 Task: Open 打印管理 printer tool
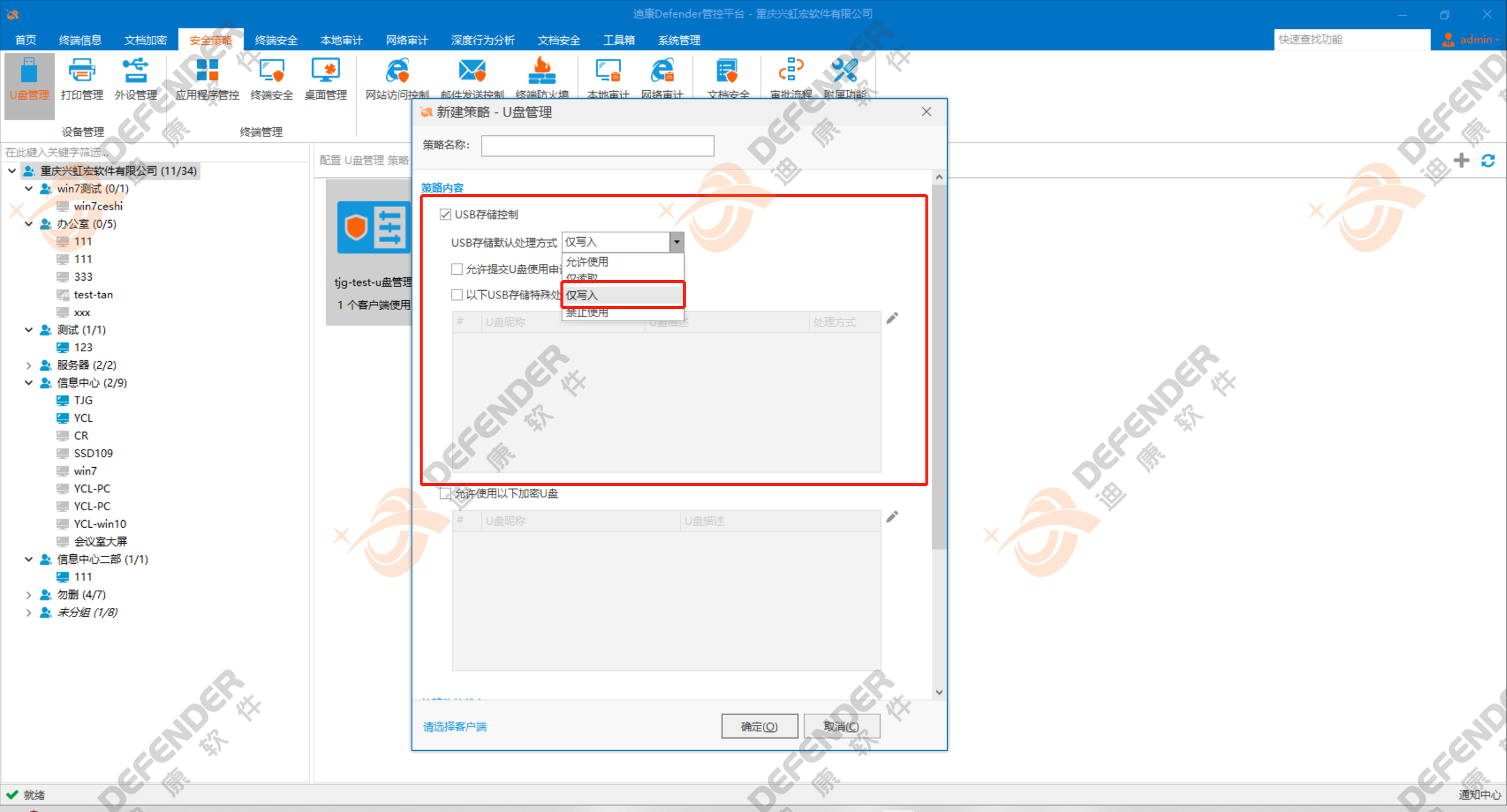(82, 80)
